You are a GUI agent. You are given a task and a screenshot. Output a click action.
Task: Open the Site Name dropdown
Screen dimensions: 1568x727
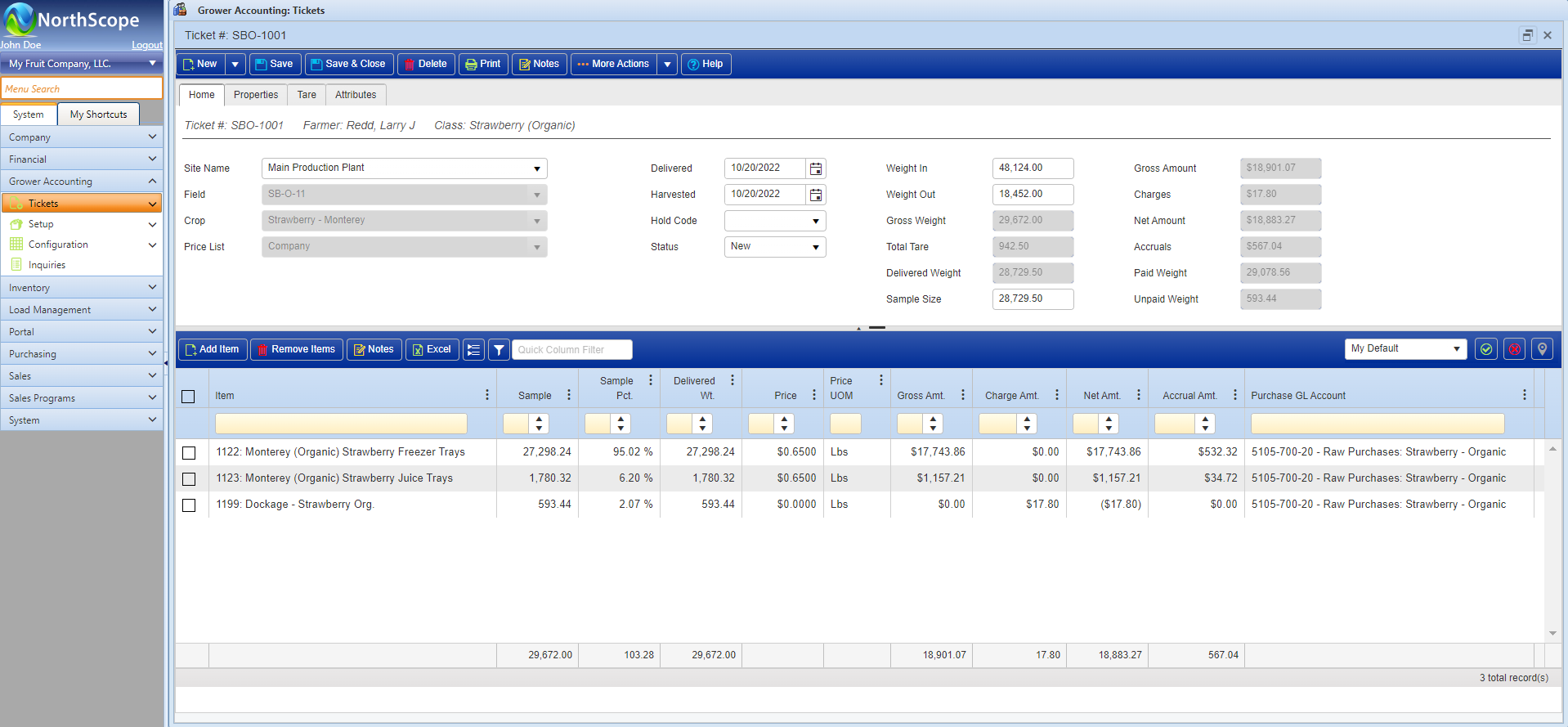[x=536, y=168]
